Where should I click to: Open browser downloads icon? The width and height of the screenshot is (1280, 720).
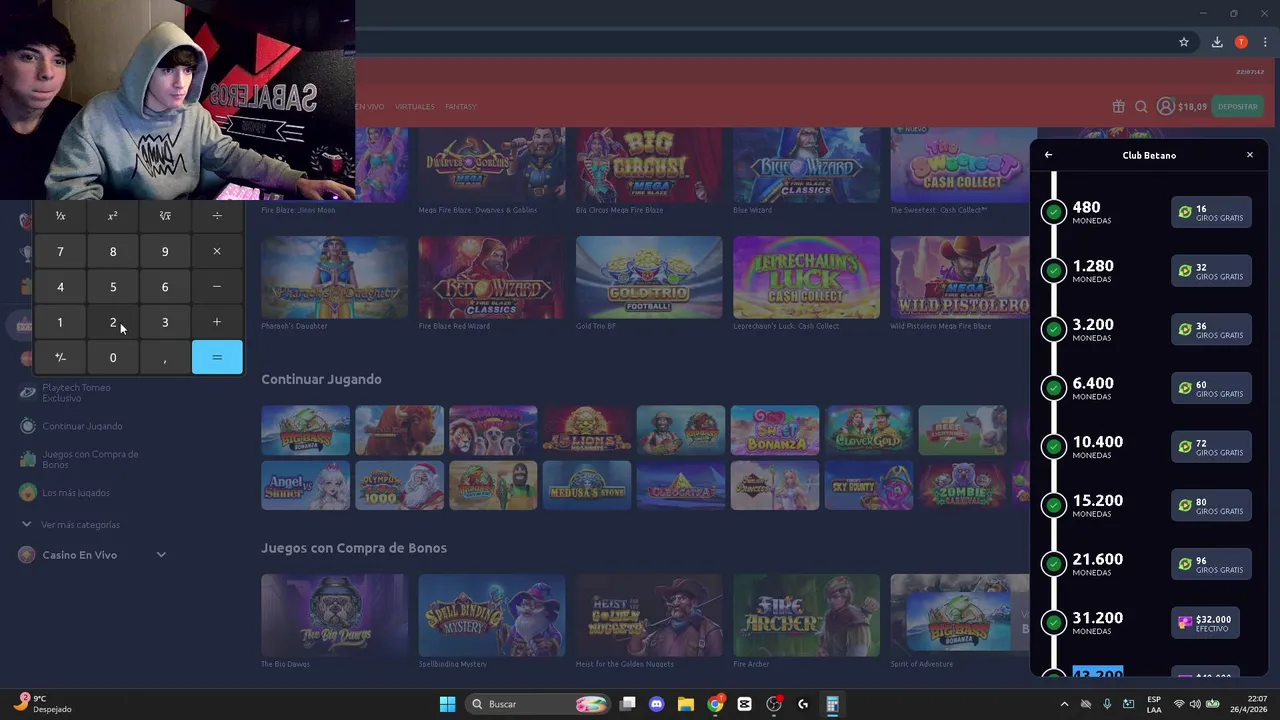(1217, 42)
